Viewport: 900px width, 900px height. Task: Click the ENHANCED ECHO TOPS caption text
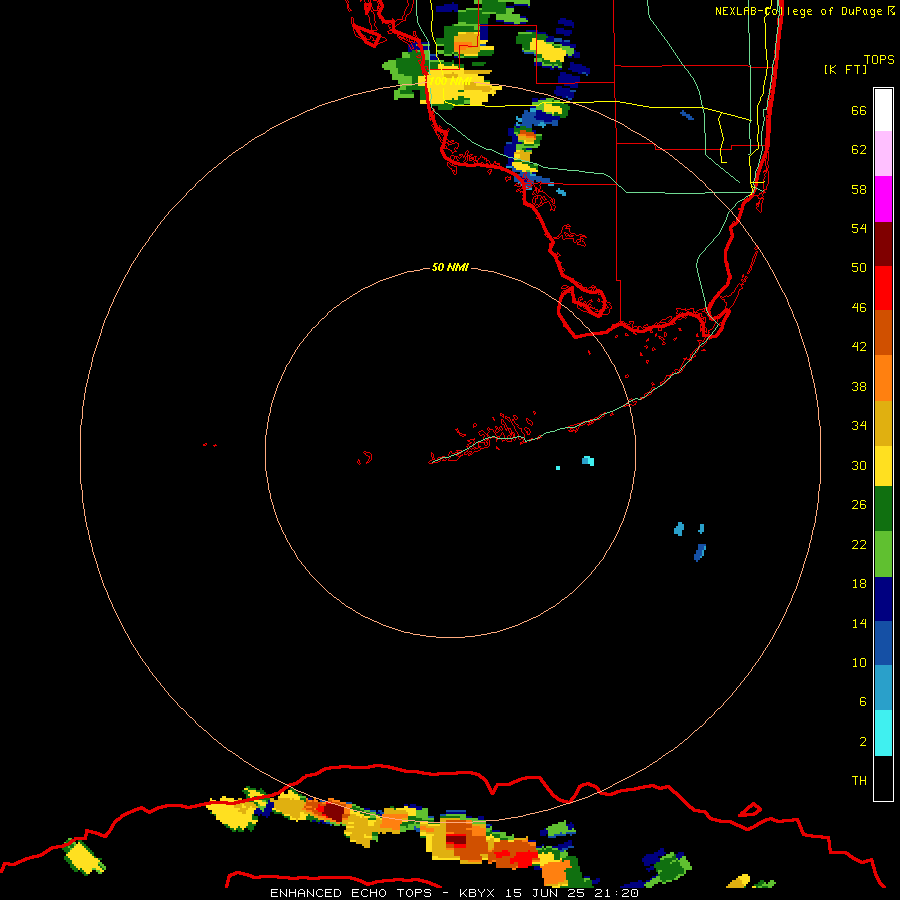352,893
